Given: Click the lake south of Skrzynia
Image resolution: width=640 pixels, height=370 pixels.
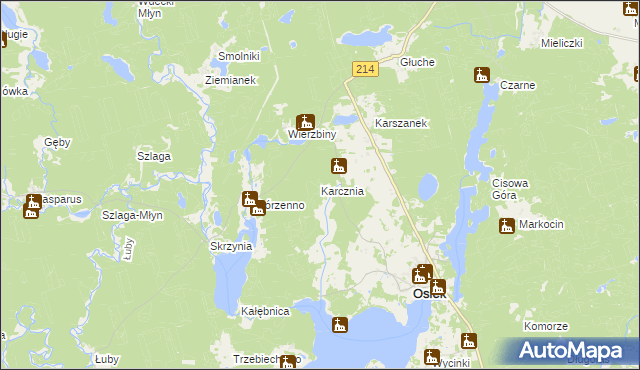Looking at the screenshot, I should click(231, 282).
